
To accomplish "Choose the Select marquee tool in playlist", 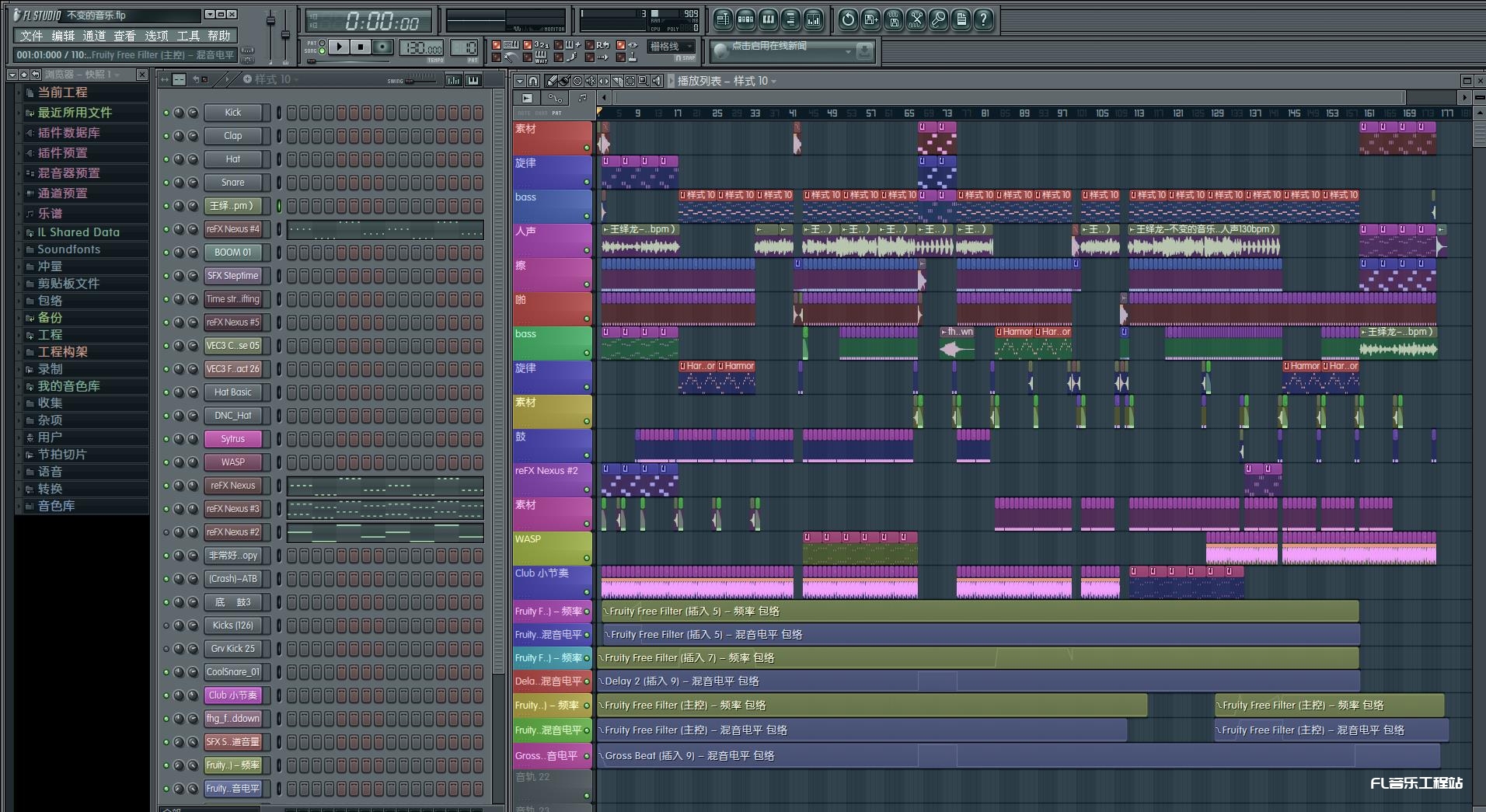I will [x=630, y=81].
